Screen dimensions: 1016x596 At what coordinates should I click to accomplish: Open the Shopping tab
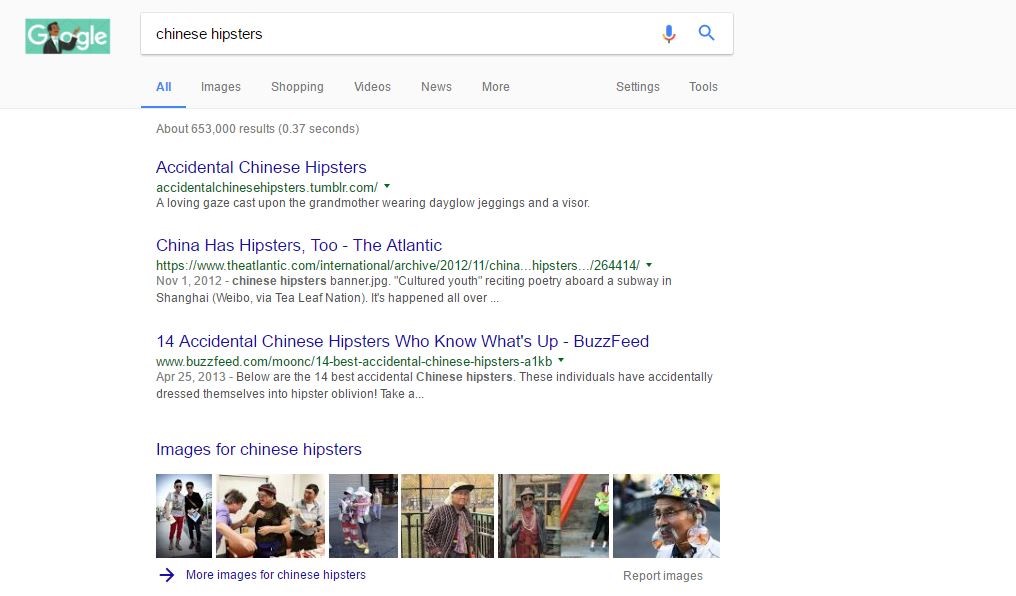coord(297,87)
